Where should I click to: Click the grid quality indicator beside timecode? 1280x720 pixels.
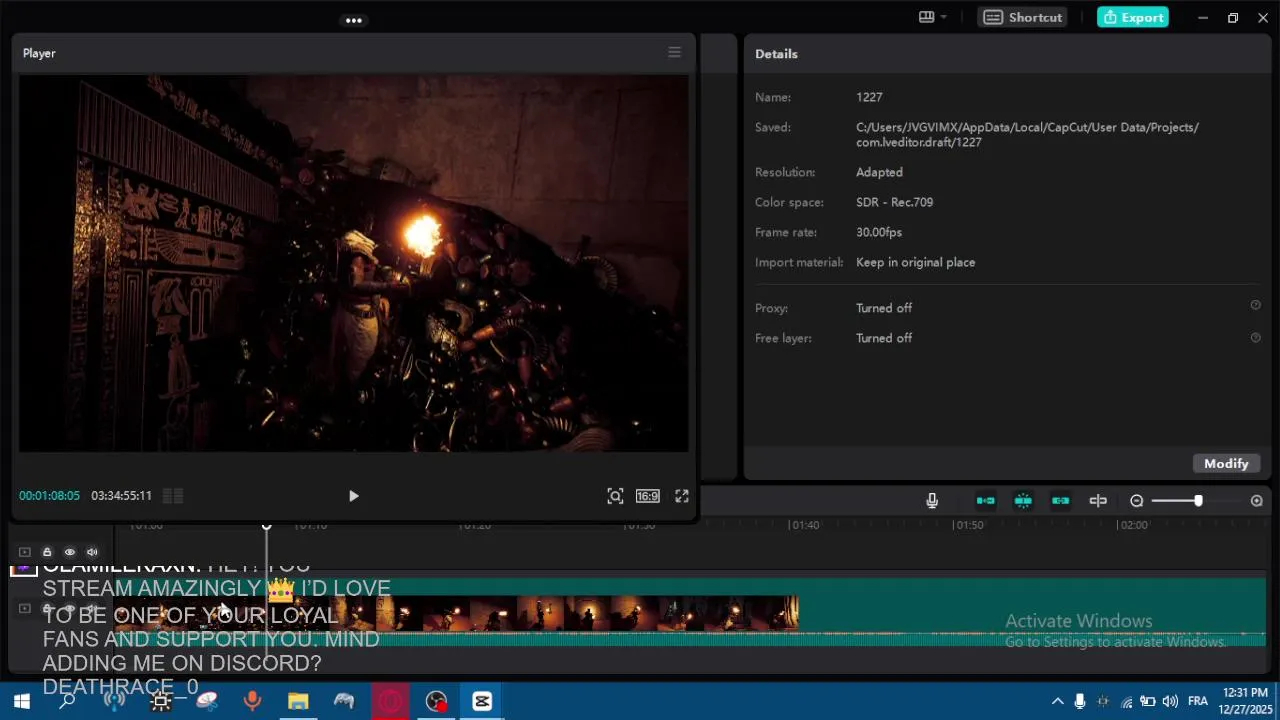point(173,496)
